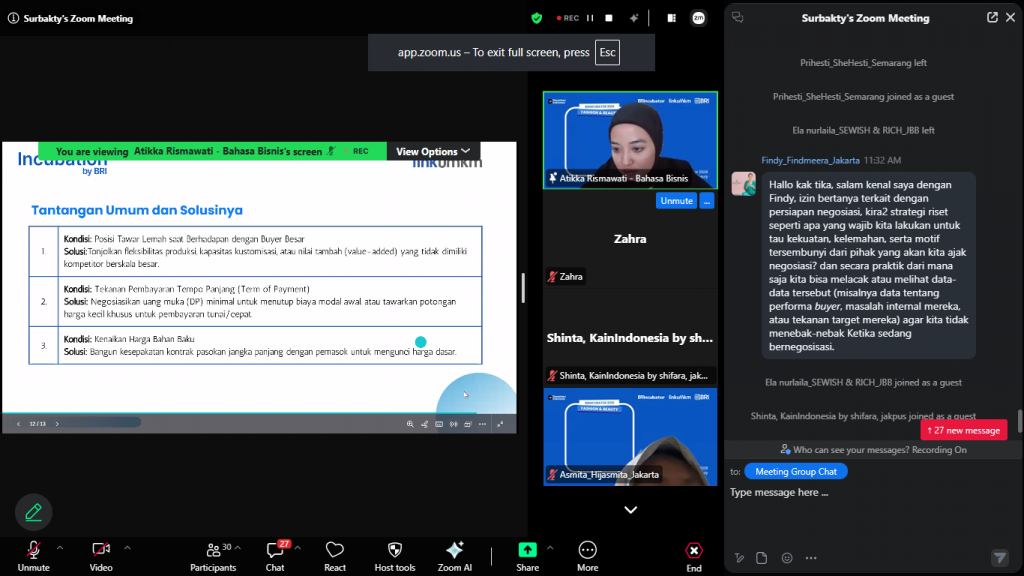Jump to the 27 new messages
The width and height of the screenshot is (1024, 576).
(963, 430)
